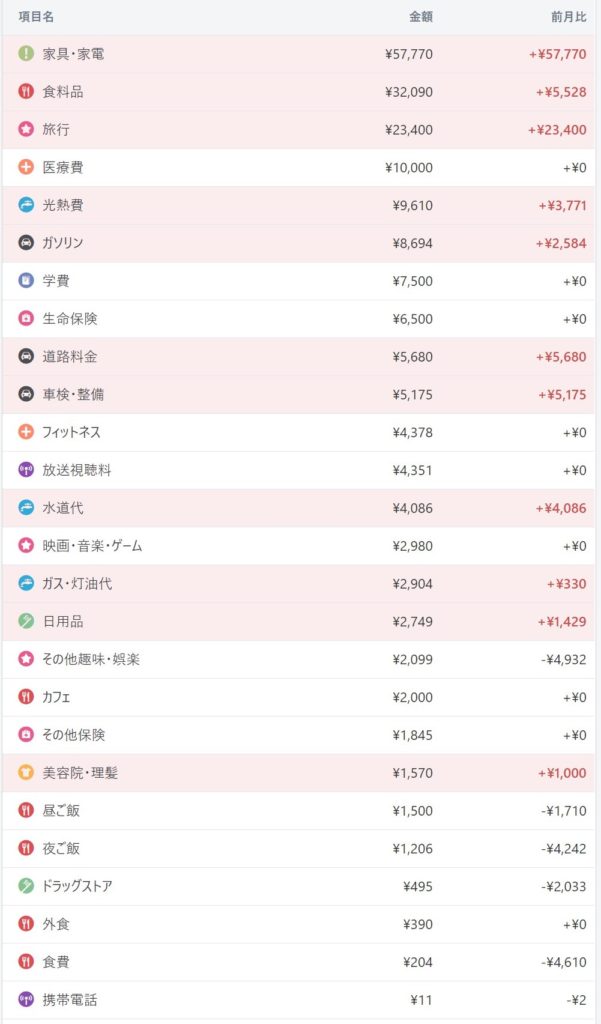Click the 放送視聴料 antenna icon
Viewport: 601px width, 1024px height.
point(26,470)
